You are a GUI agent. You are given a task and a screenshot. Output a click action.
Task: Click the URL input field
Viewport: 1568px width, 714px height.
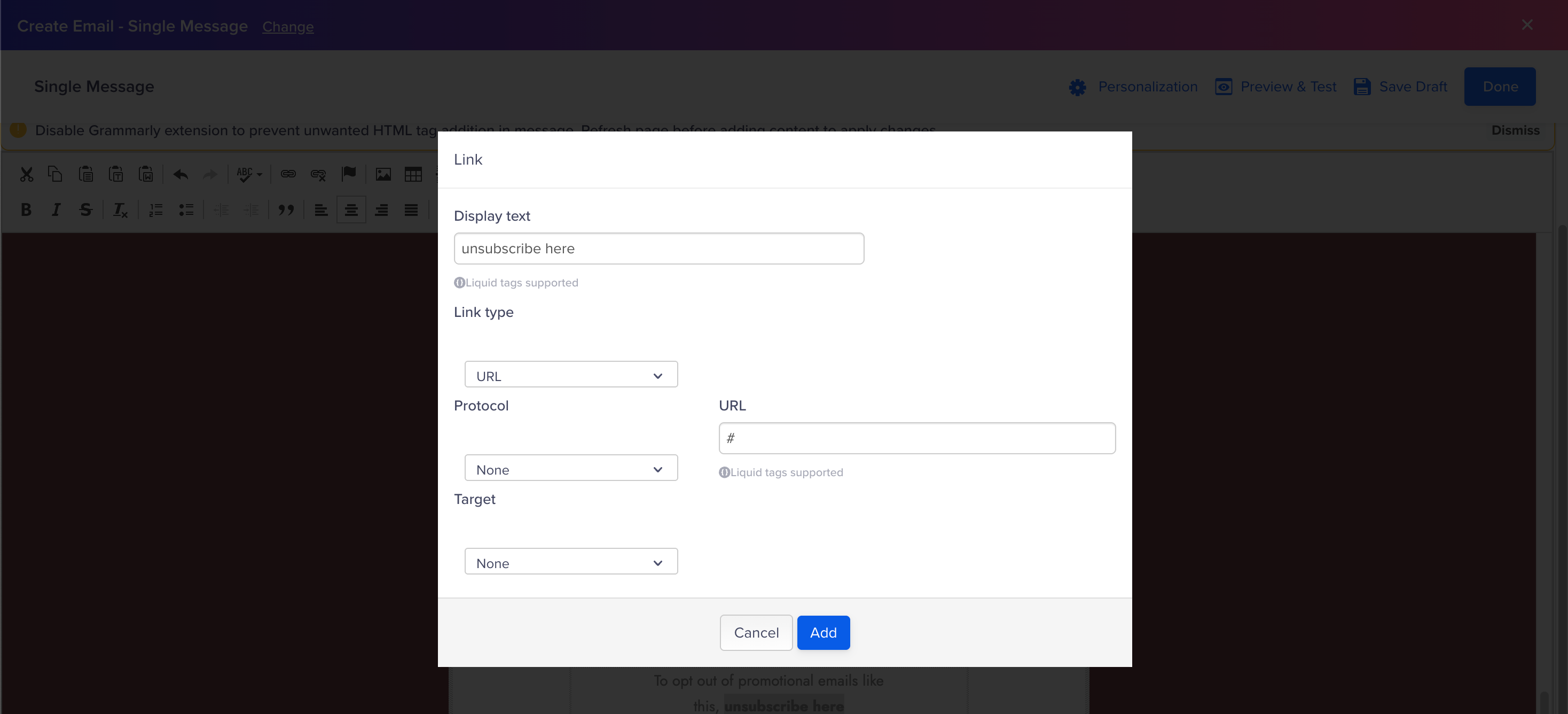tap(916, 438)
